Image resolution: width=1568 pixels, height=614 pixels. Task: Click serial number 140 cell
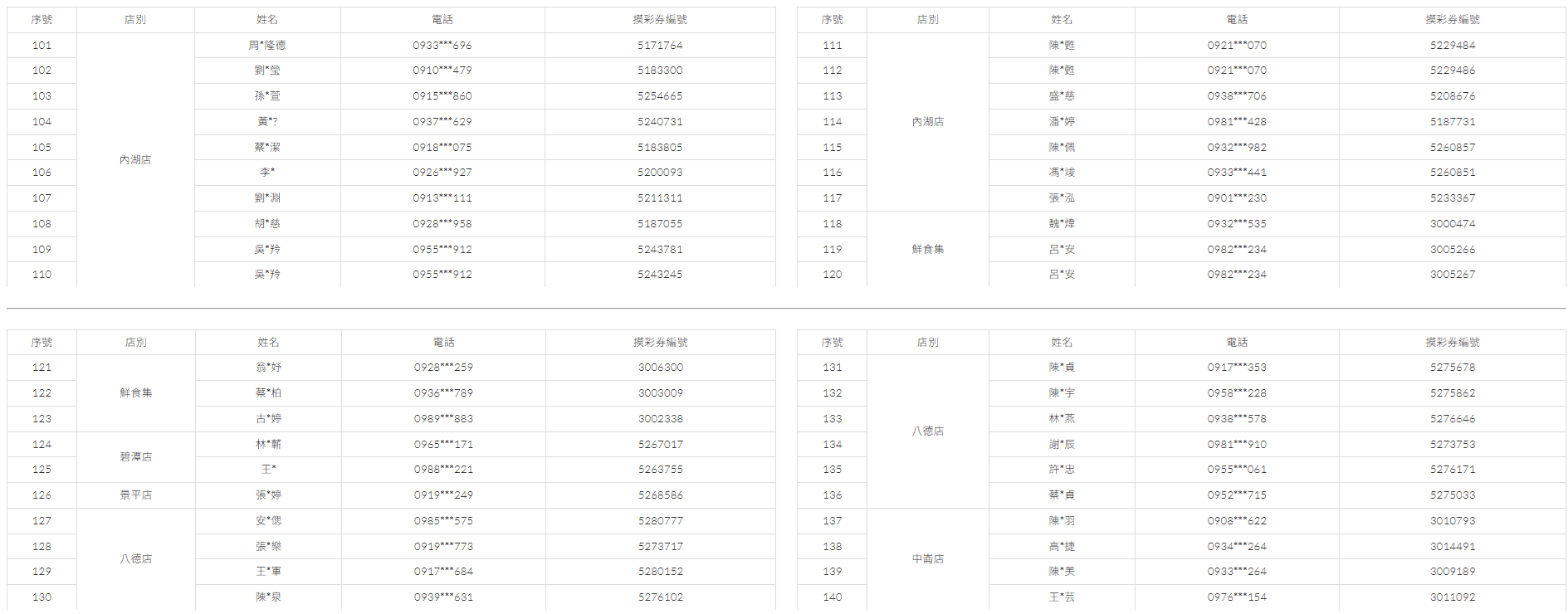coord(832,597)
